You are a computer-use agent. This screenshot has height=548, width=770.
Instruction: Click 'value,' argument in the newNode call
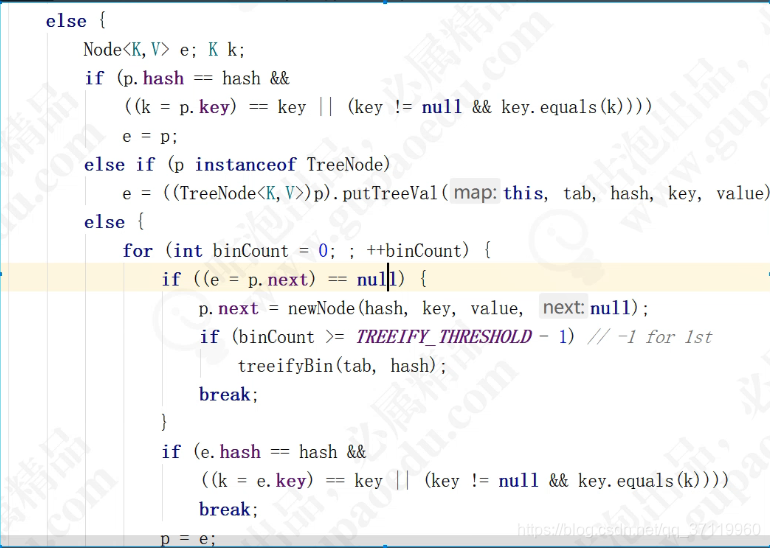(496, 308)
